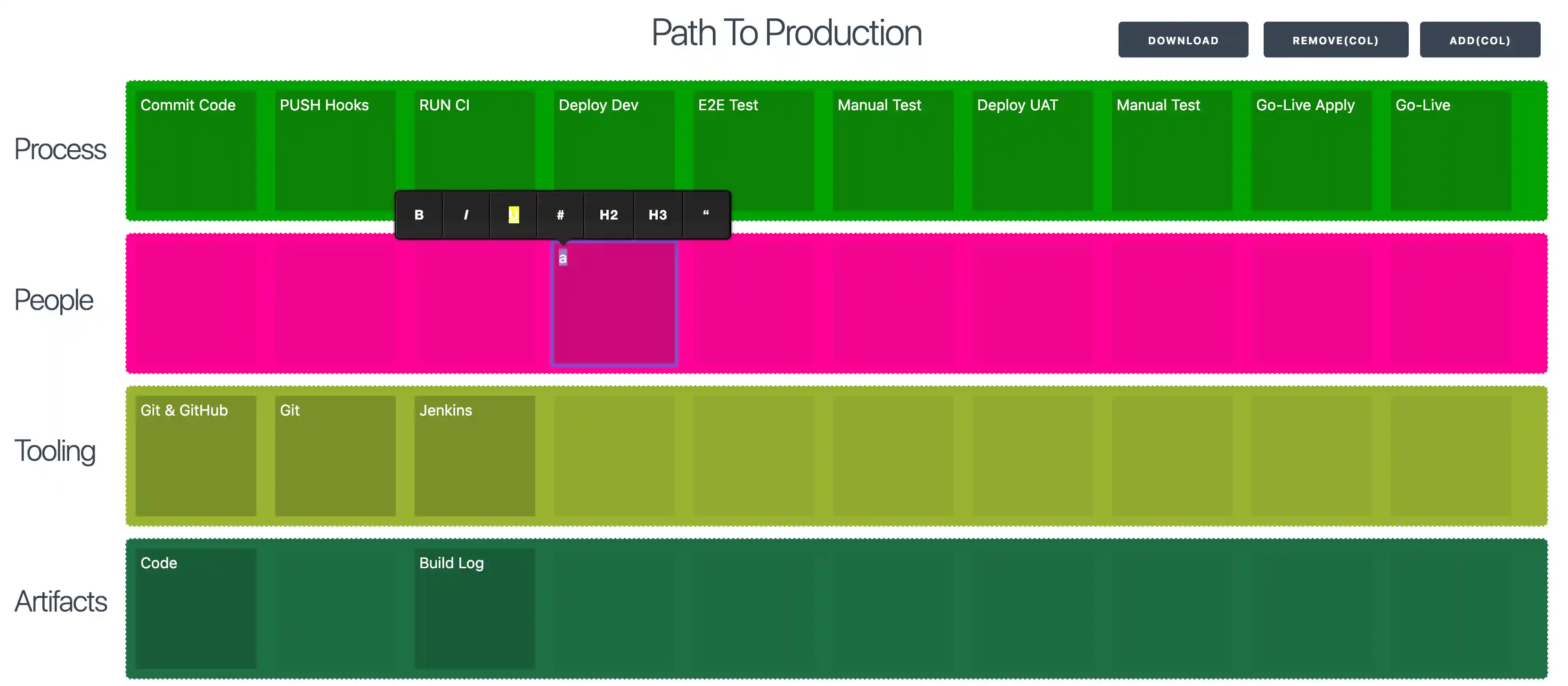Click the DOWNLOAD button
This screenshot has height=686, width=1568.
1183,40
